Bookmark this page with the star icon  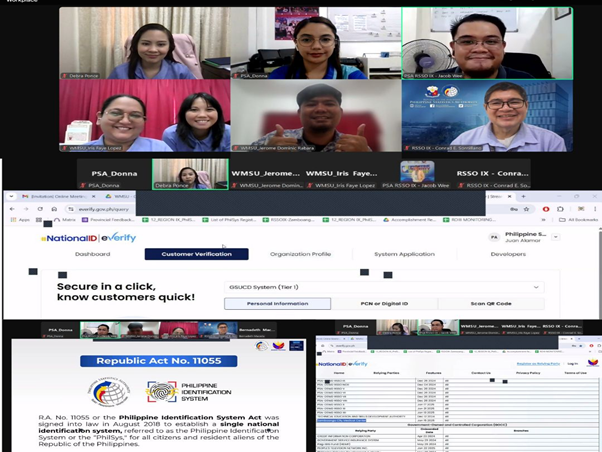coord(526,209)
